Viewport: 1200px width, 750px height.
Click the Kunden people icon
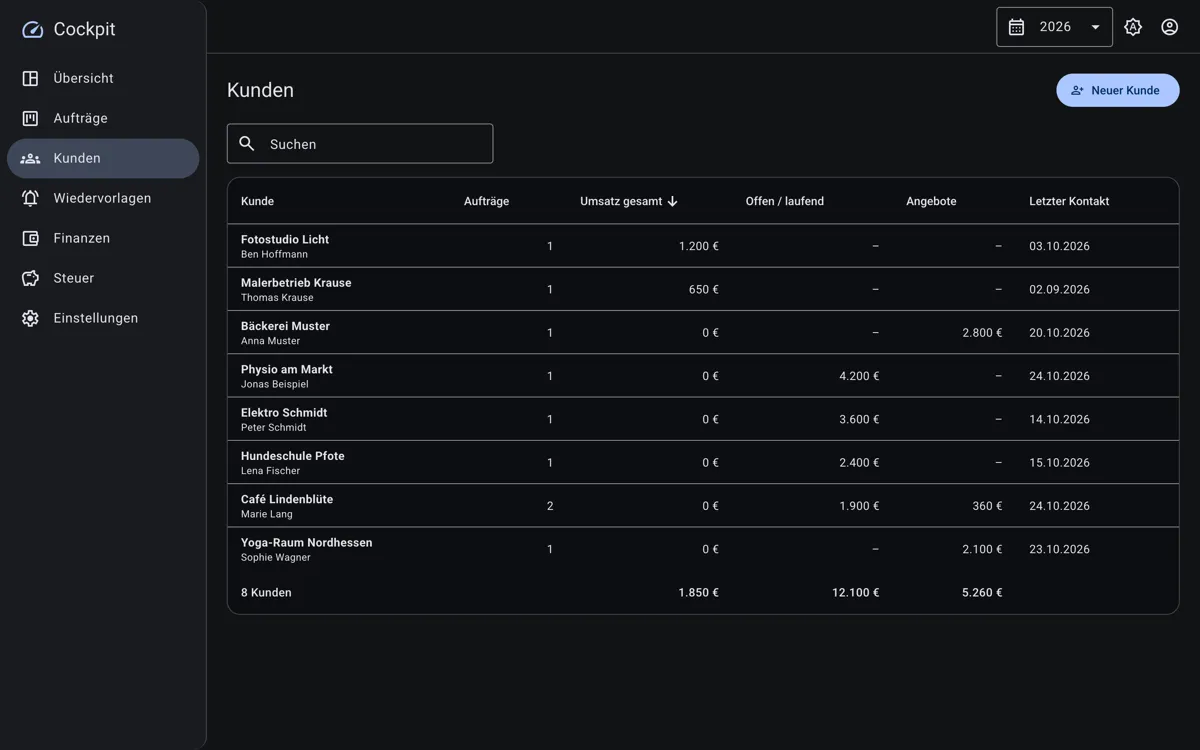[x=31, y=158]
